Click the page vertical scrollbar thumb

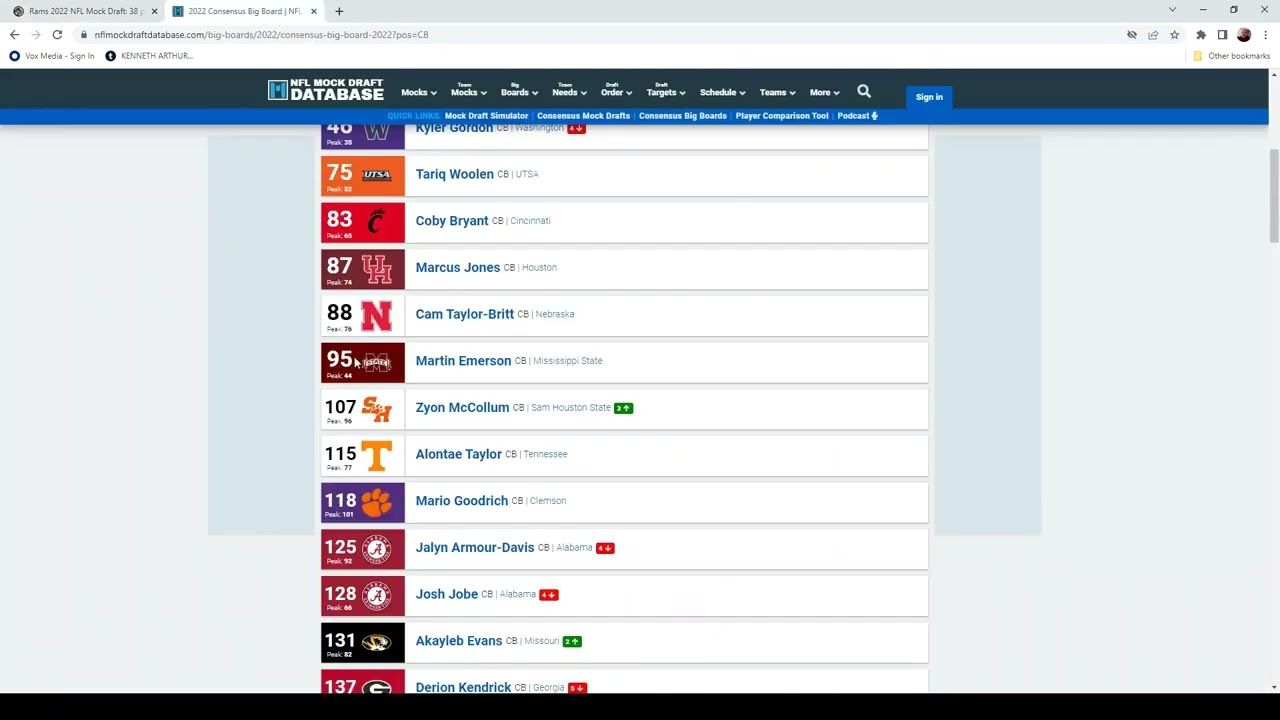click(1274, 195)
